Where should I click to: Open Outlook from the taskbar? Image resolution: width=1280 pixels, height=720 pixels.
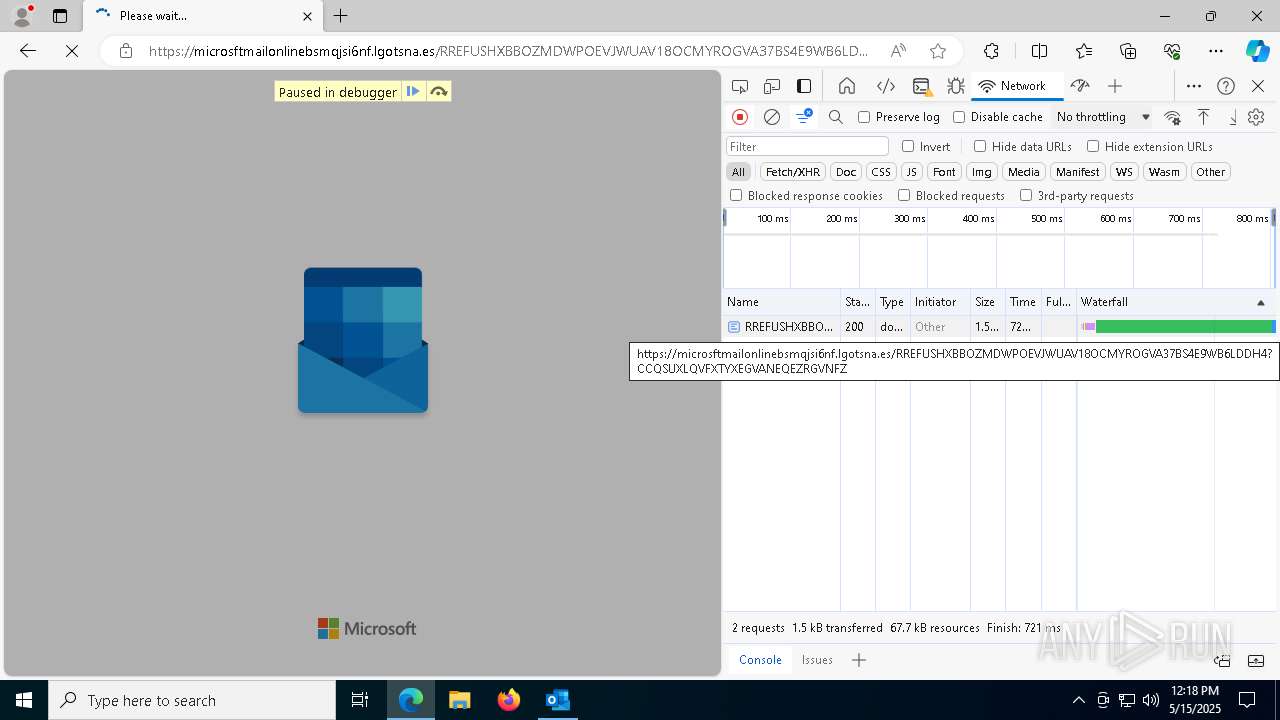coord(557,700)
